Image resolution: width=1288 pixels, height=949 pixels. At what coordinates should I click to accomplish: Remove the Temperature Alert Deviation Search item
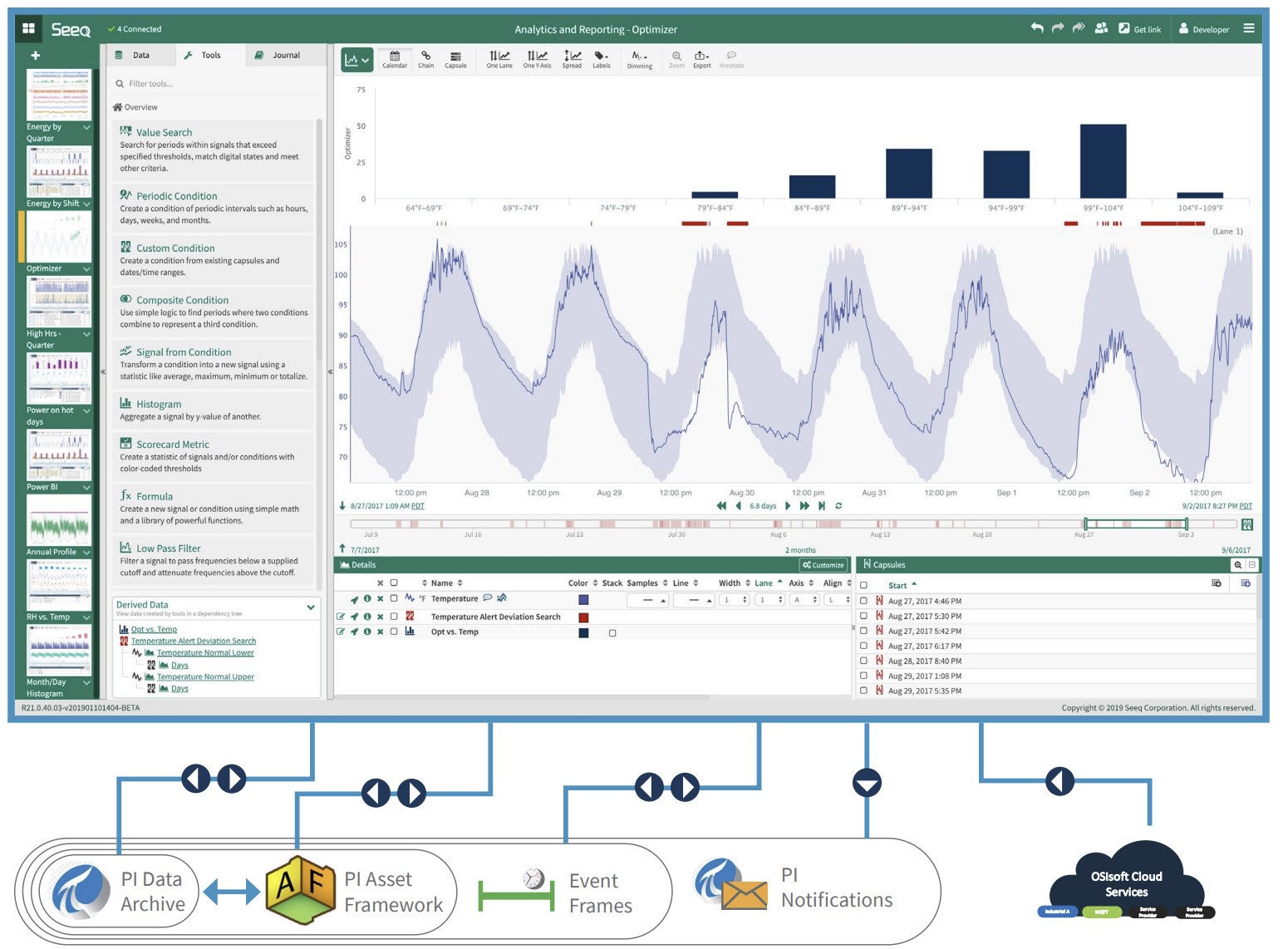coord(380,617)
